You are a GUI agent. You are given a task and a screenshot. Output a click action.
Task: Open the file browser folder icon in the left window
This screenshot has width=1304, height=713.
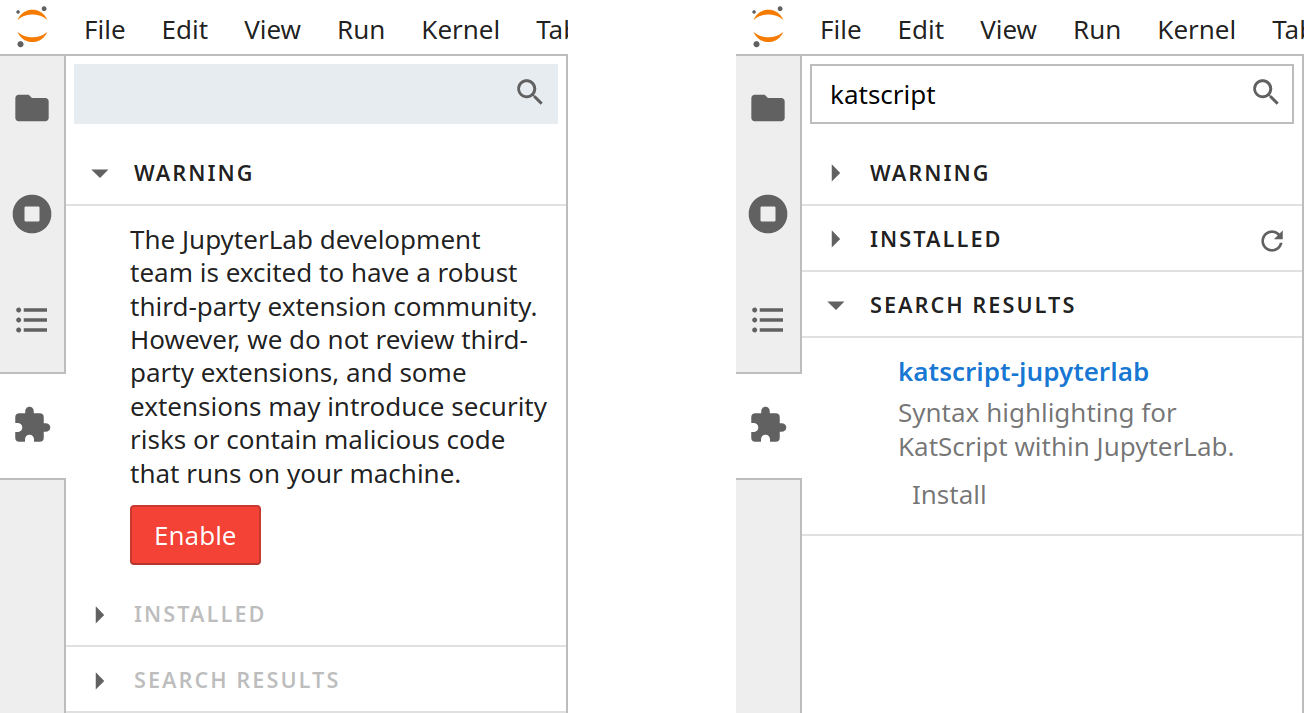pos(32,108)
